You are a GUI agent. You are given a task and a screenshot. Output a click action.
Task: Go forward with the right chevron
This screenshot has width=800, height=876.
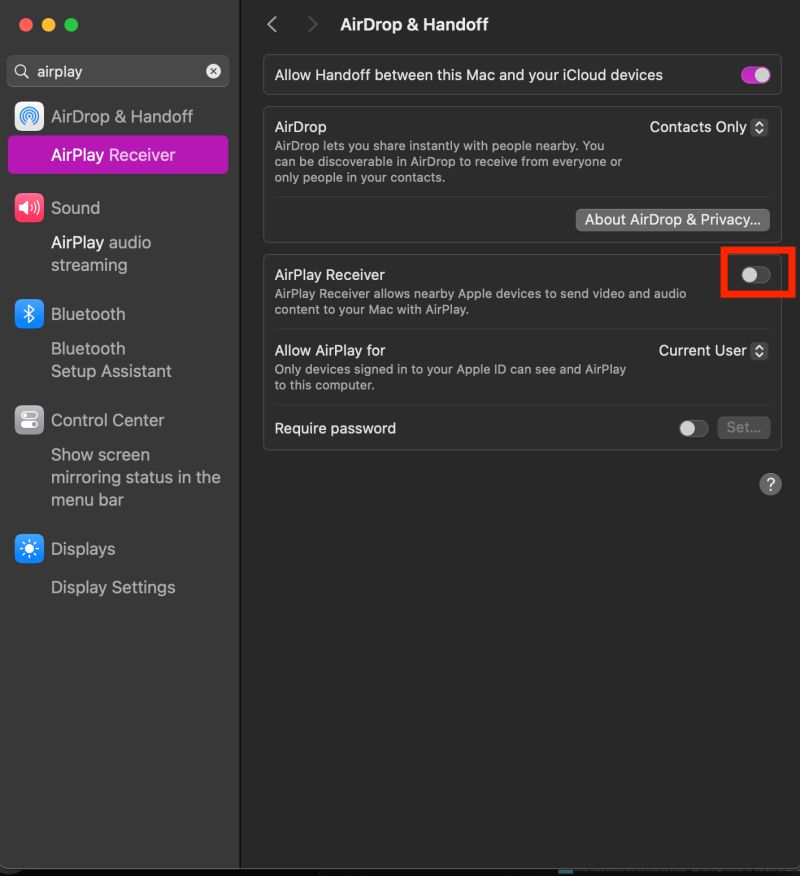[x=312, y=25]
